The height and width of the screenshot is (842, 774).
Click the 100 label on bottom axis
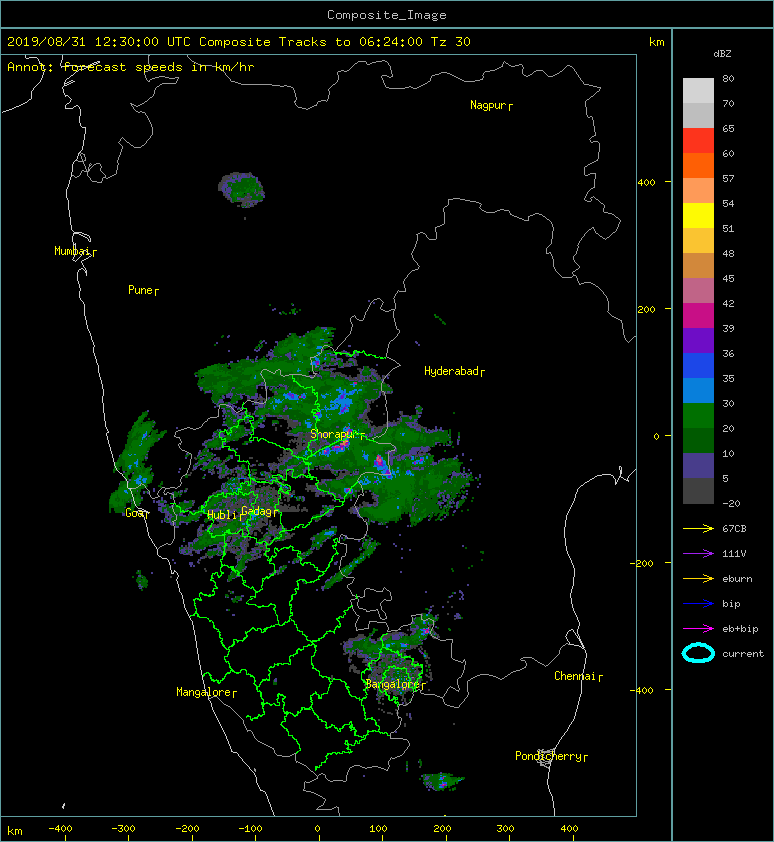tap(378, 829)
